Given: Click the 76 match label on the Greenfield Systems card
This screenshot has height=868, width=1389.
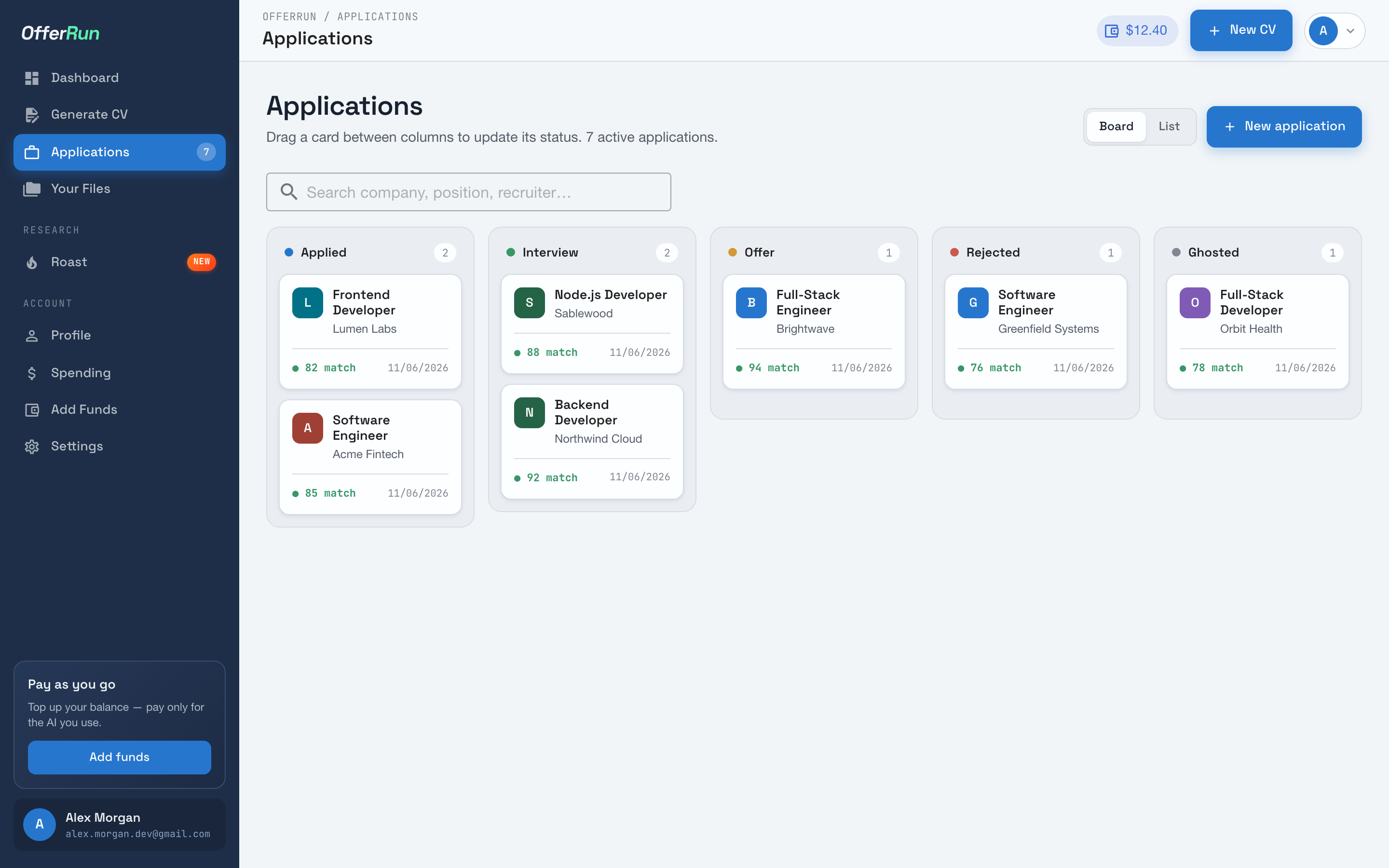Looking at the screenshot, I should pyautogui.click(x=995, y=368).
